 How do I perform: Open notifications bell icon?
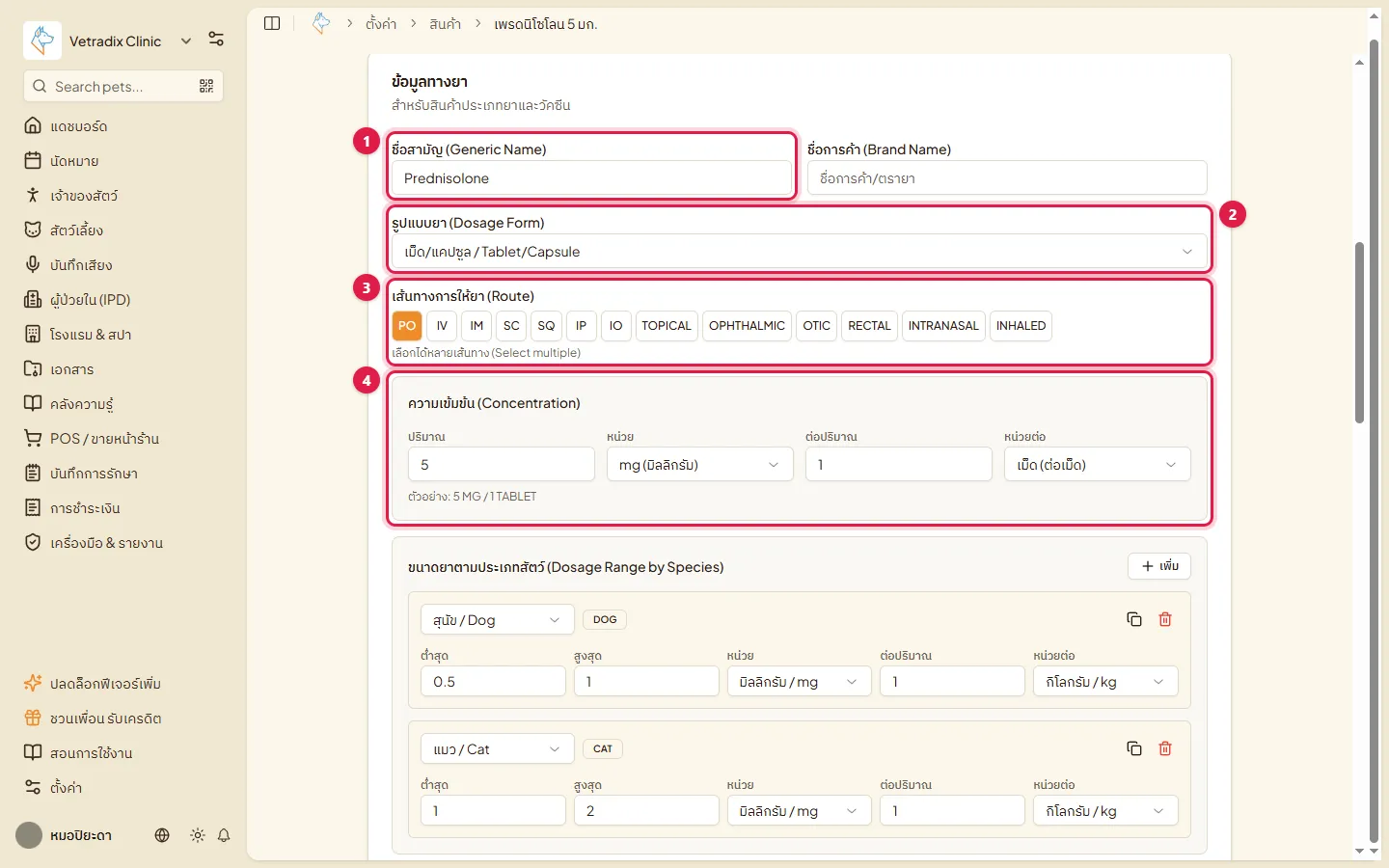[x=224, y=835]
